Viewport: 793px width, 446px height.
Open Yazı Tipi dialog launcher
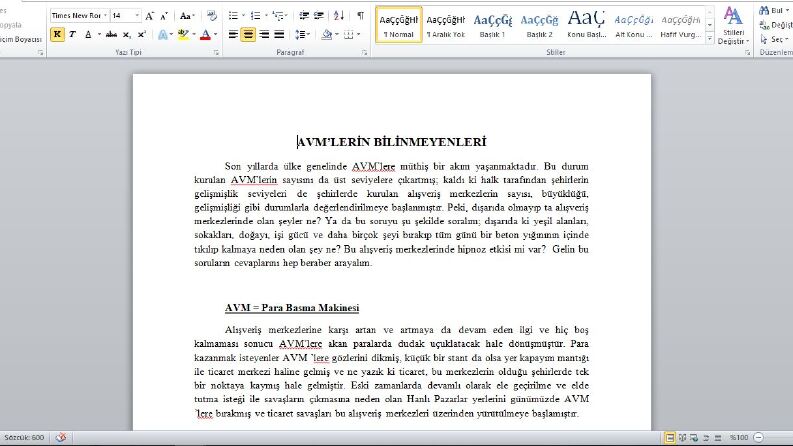216,52
